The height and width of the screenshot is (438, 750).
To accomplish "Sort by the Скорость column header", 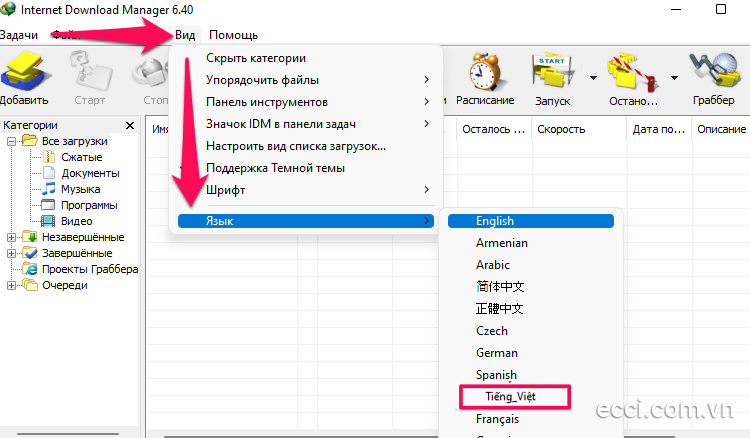I will (561, 129).
